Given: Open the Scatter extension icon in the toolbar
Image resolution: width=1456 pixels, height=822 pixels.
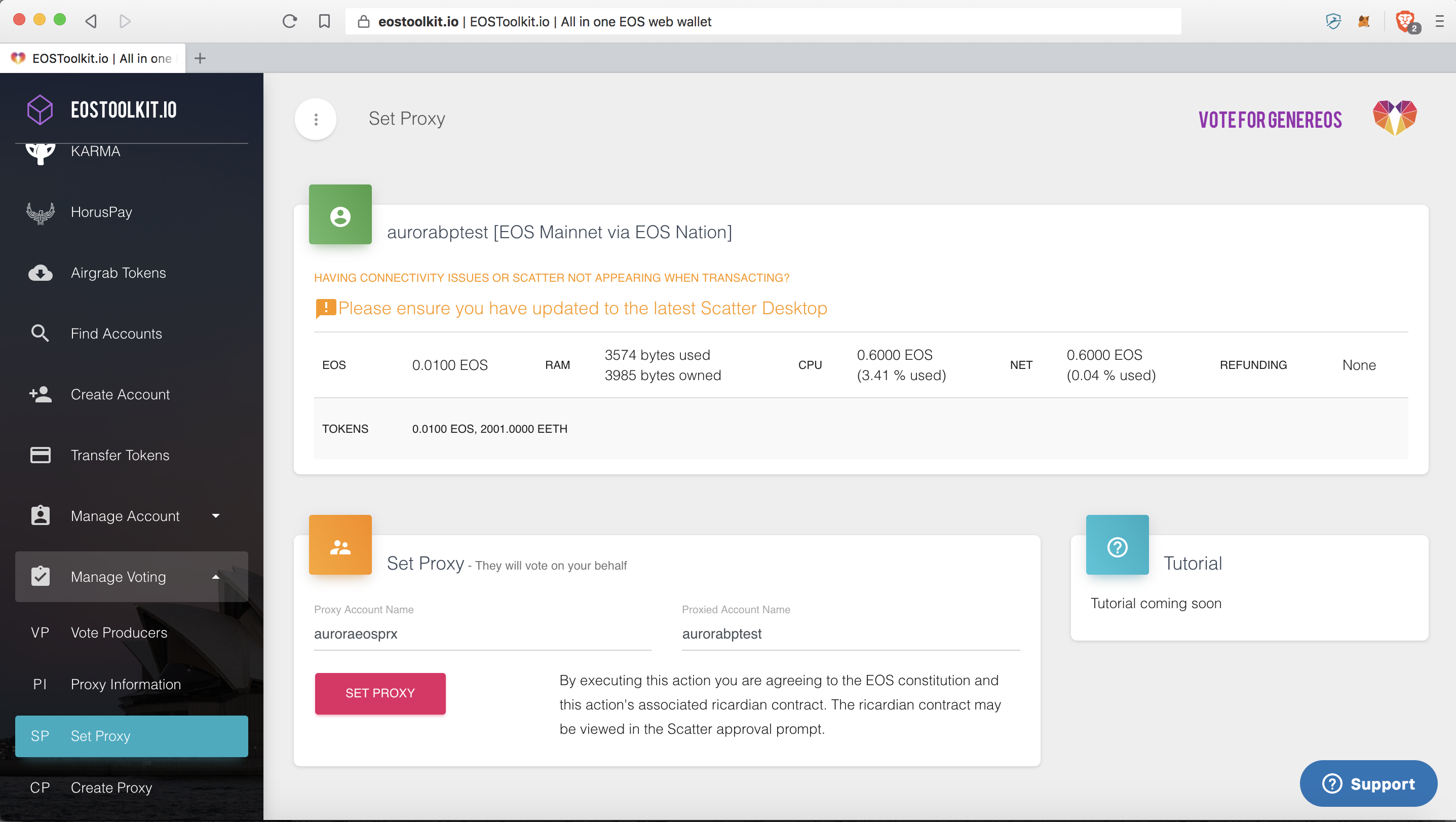Looking at the screenshot, I should 1333,21.
